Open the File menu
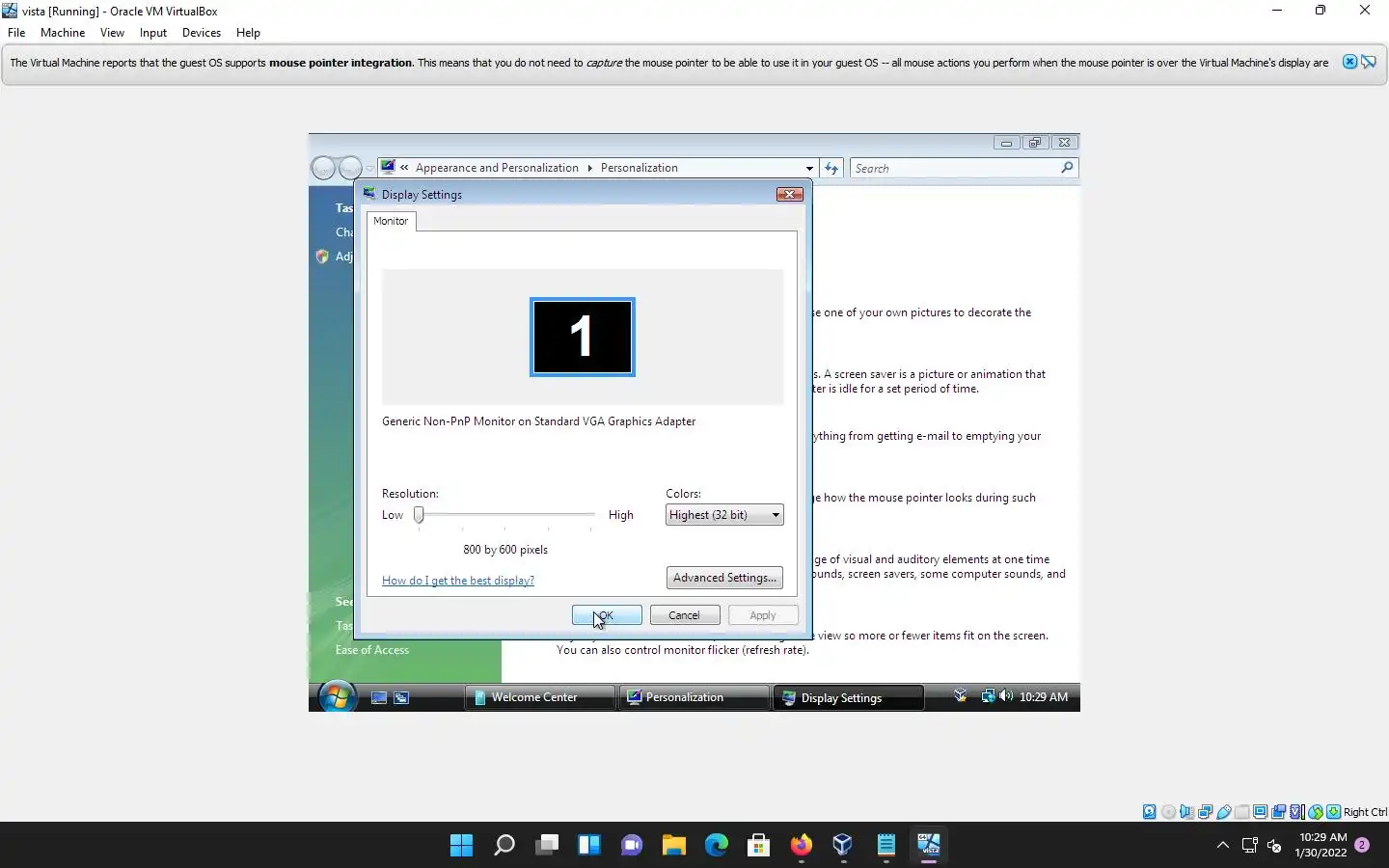The width and height of the screenshot is (1389, 868). tap(16, 32)
